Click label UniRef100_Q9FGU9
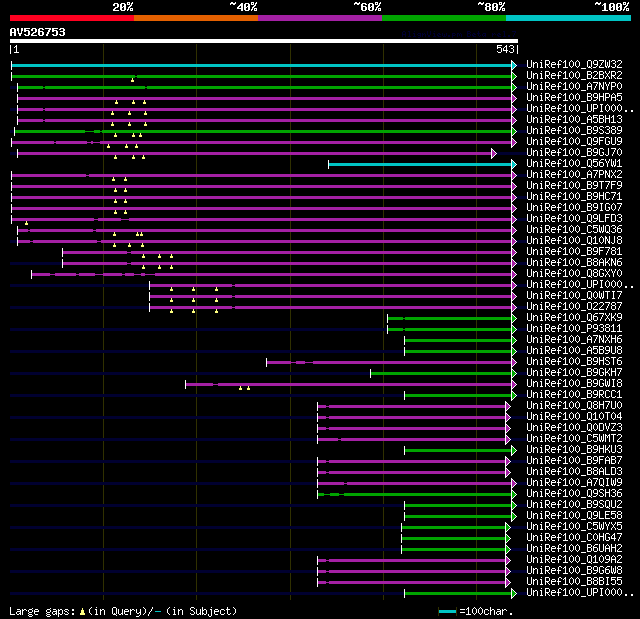 click(x=574, y=142)
